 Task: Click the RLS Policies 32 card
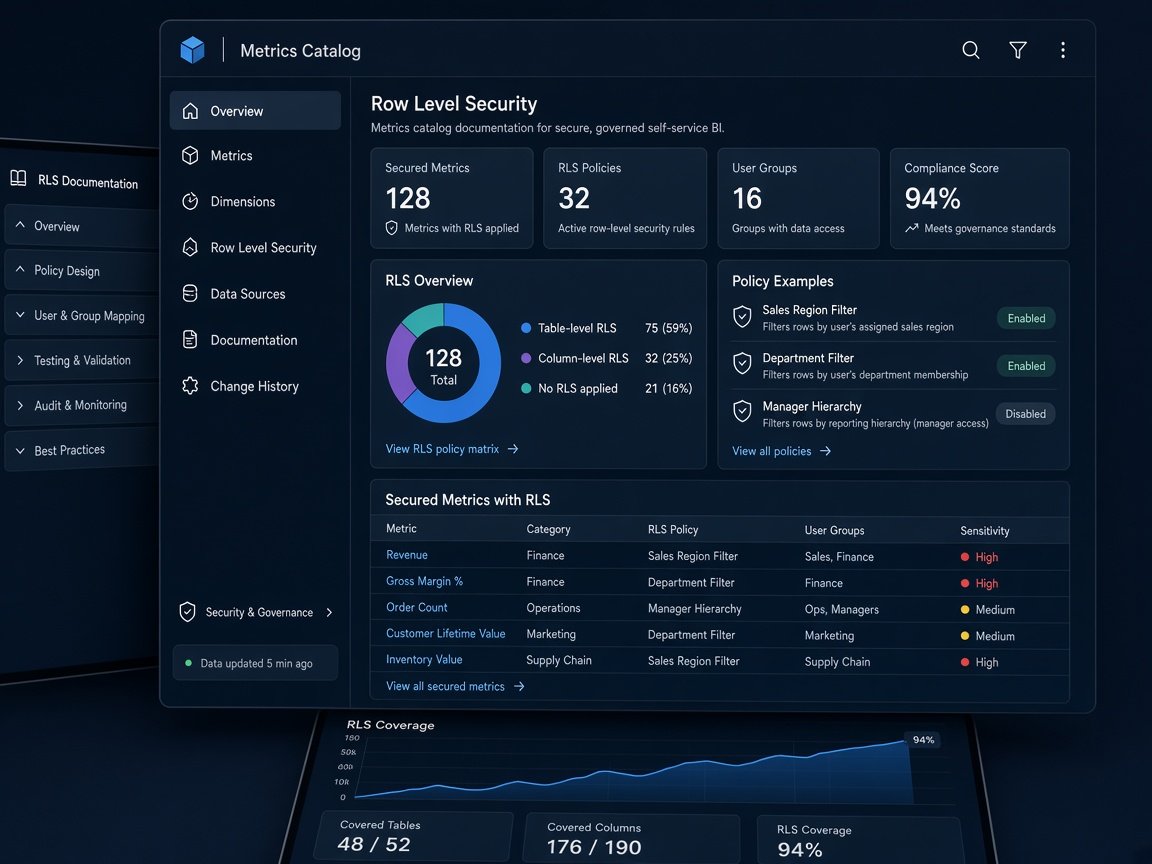click(625, 198)
